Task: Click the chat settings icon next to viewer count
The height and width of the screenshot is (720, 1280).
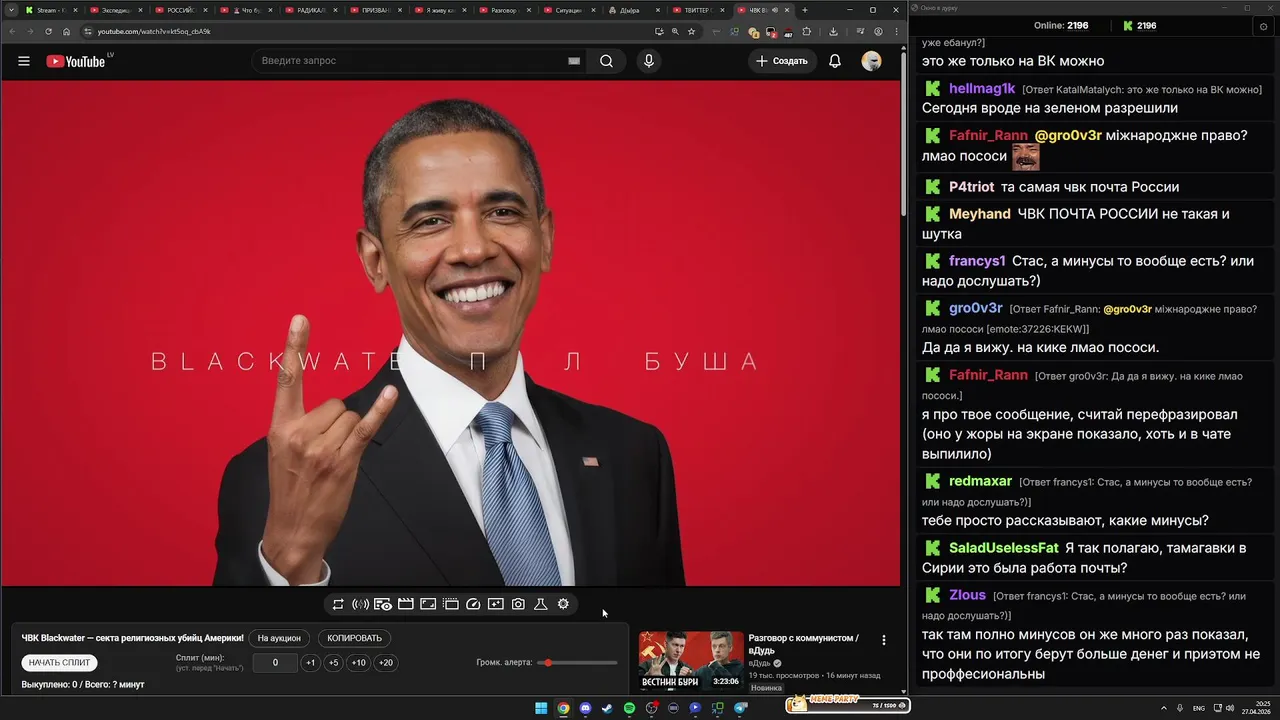Action: coord(1263,26)
